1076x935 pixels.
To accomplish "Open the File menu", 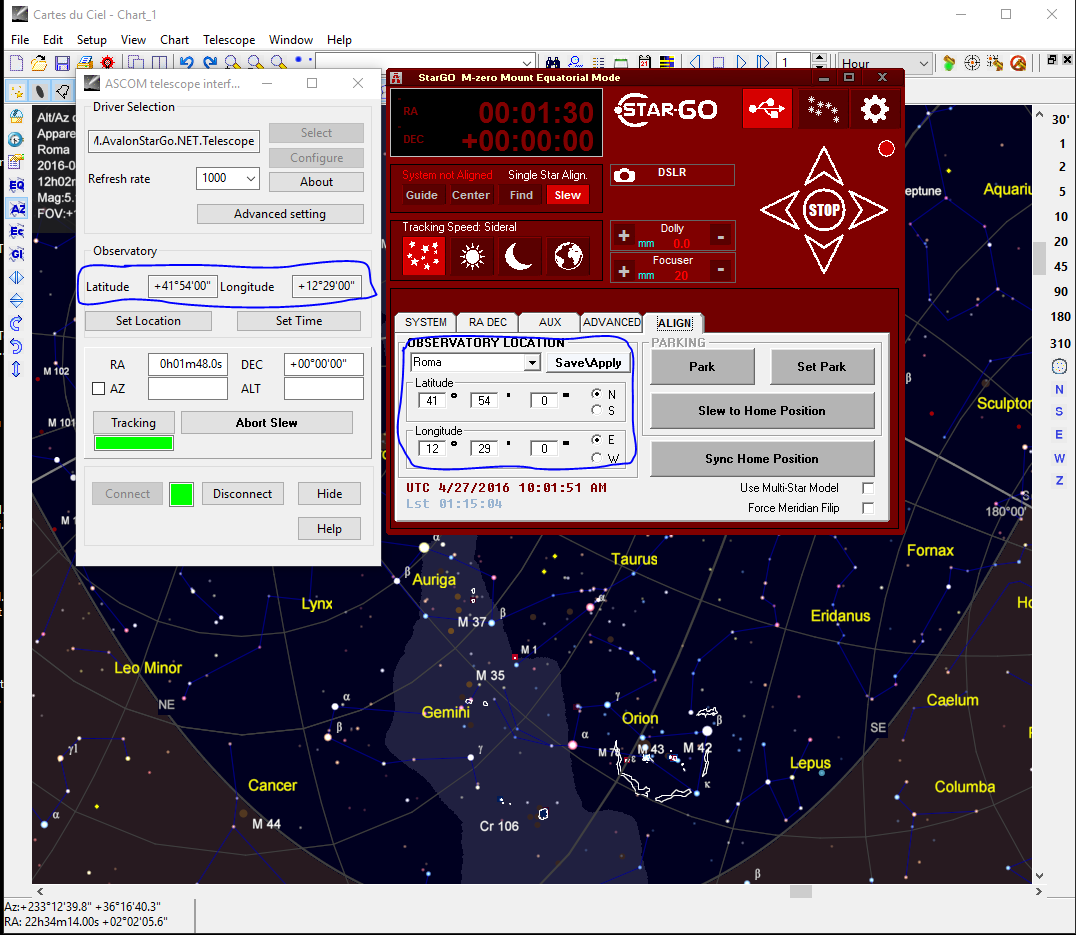I will click(x=20, y=40).
